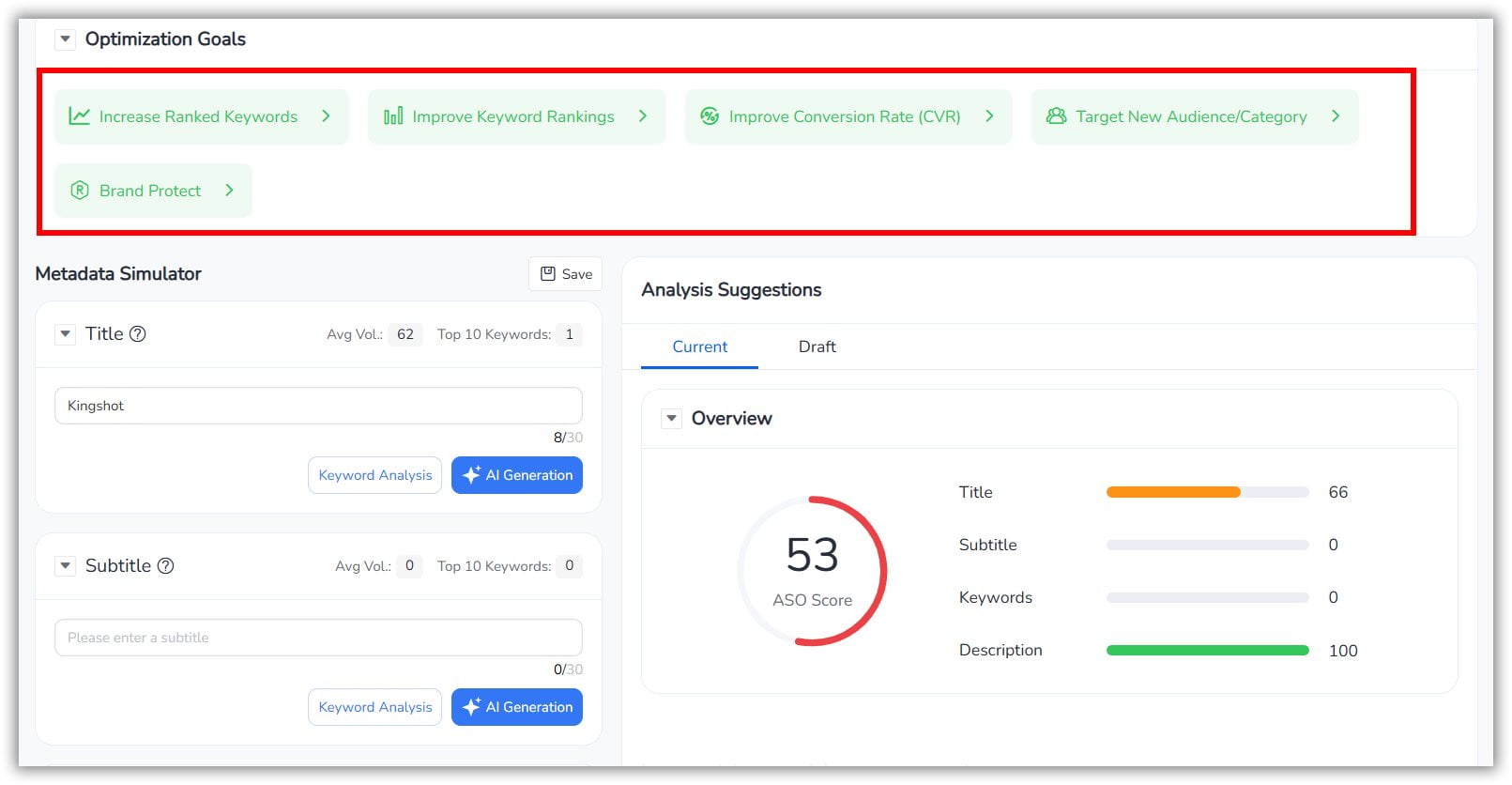Image resolution: width=1512 pixels, height=785 pixels.
Task: Click the Keywords label in Overview
Action: pyautogui.click(x=996, y=597)
